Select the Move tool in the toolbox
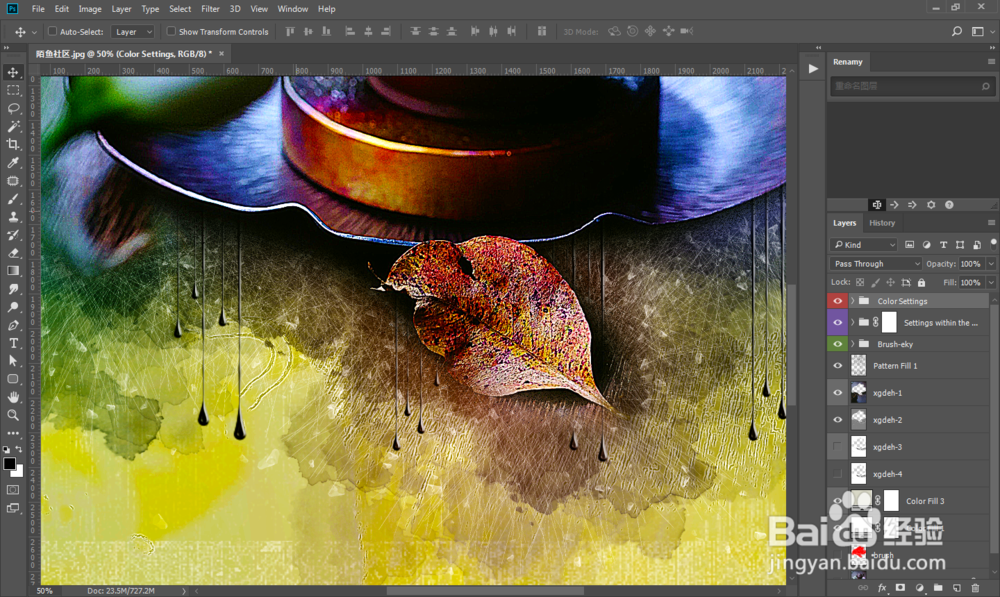Image resolution: width=1000 pixels, height=597 pixels. point(13,73)
